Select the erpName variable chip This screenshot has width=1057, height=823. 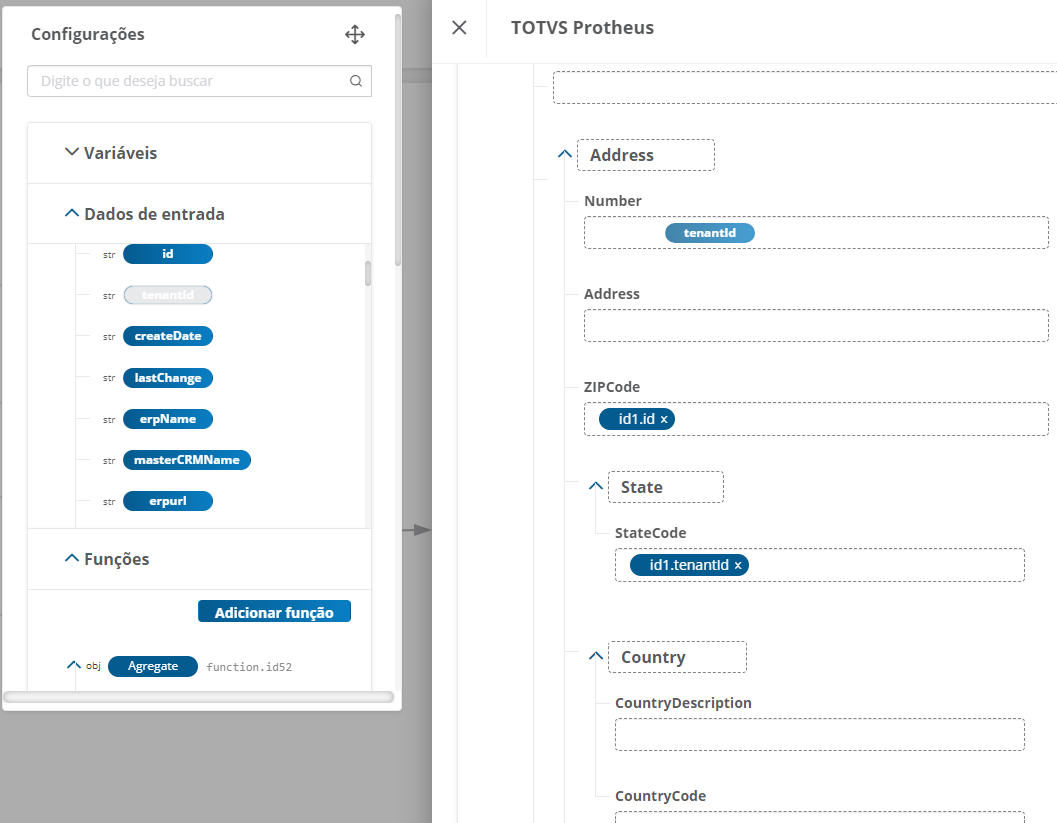point(168,419)
